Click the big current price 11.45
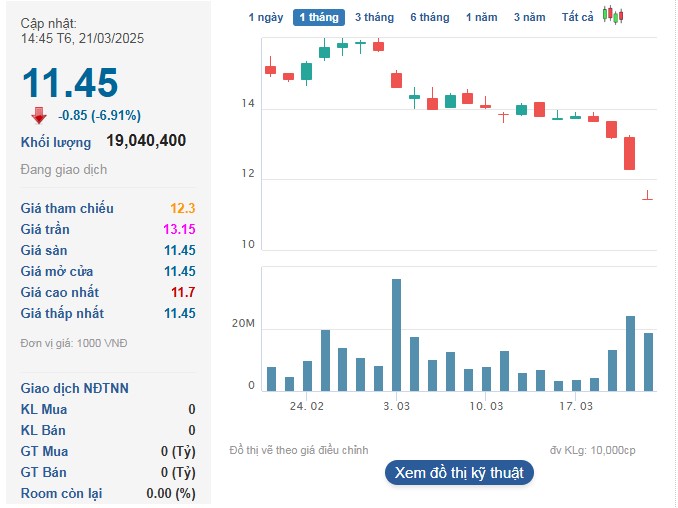This screenshot has height=508, width=678. point(70,83)
